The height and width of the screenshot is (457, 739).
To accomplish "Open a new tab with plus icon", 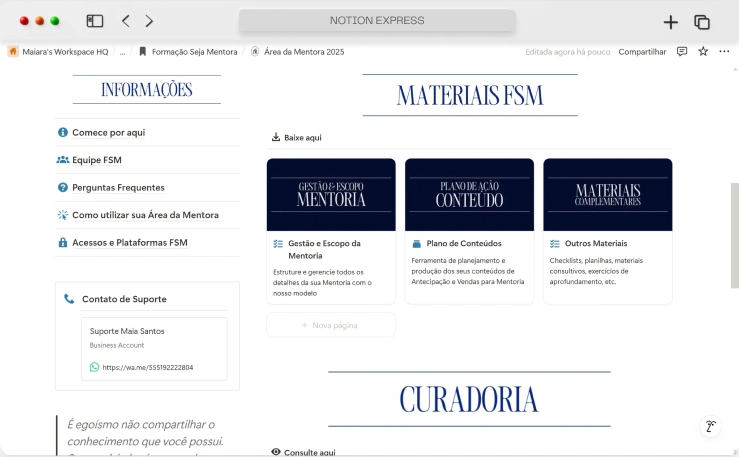I will tap(670, 22).
